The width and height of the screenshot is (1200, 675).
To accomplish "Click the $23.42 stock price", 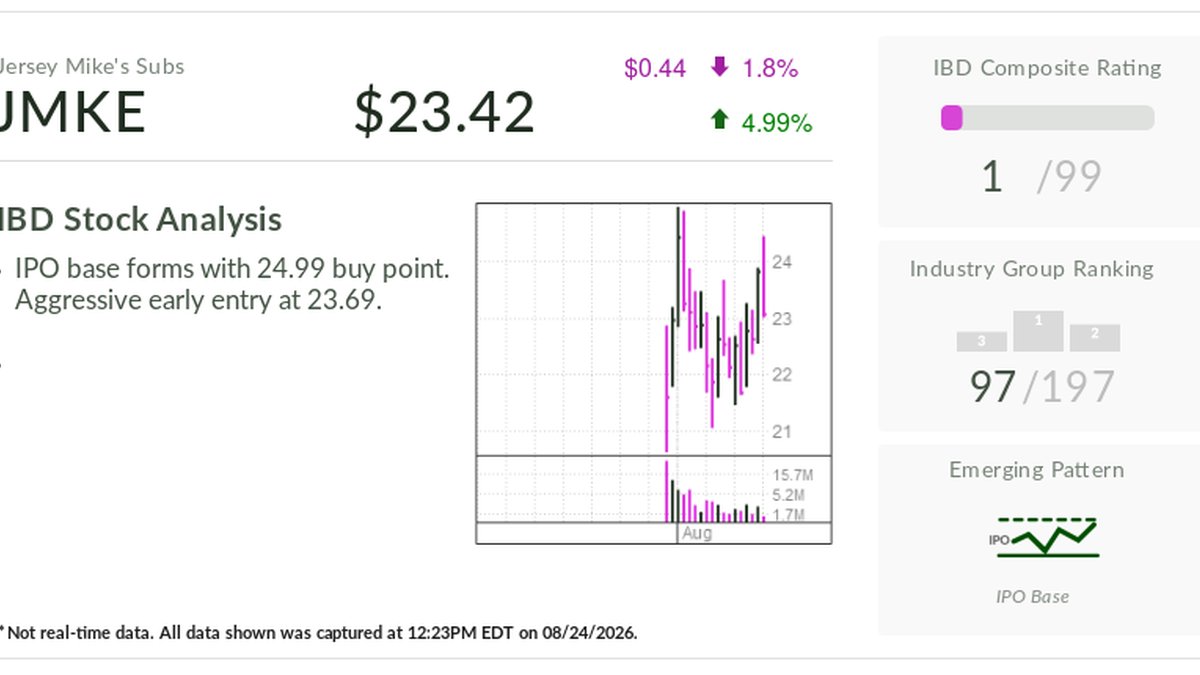I will (x=444, y=112).
